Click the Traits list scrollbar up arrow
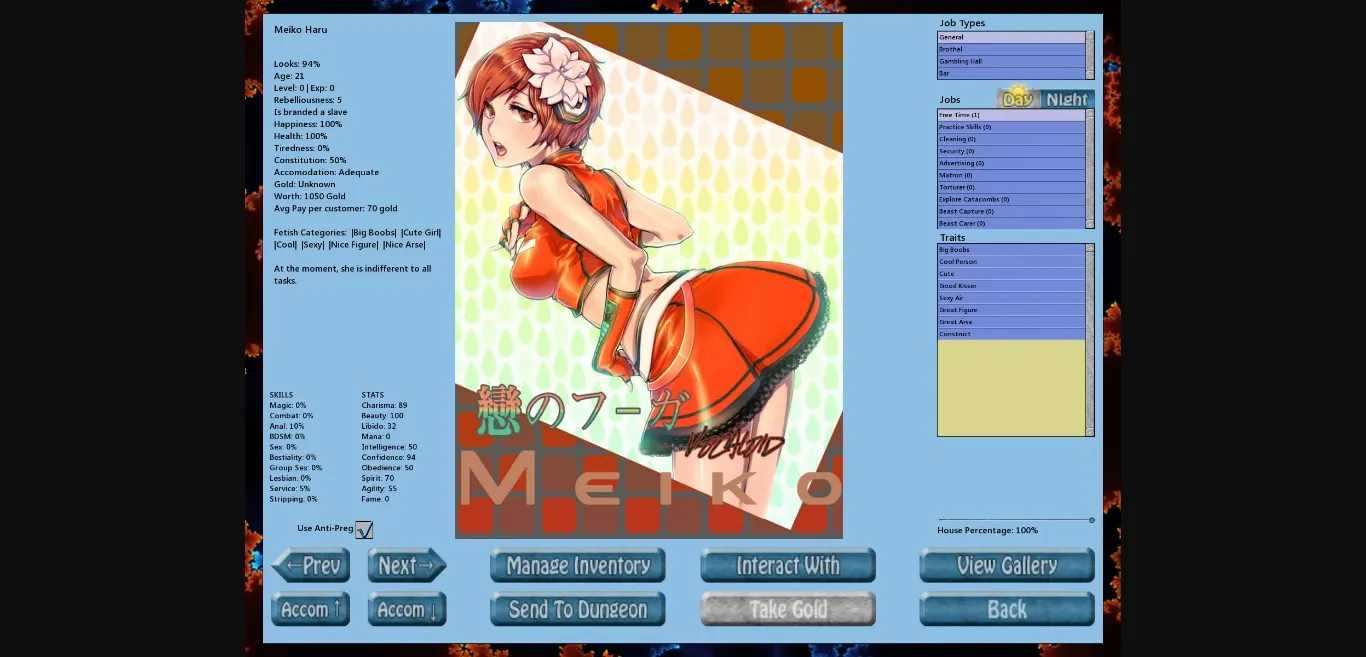Screen dimensions: 1366x657 [x=1089, y=247]
